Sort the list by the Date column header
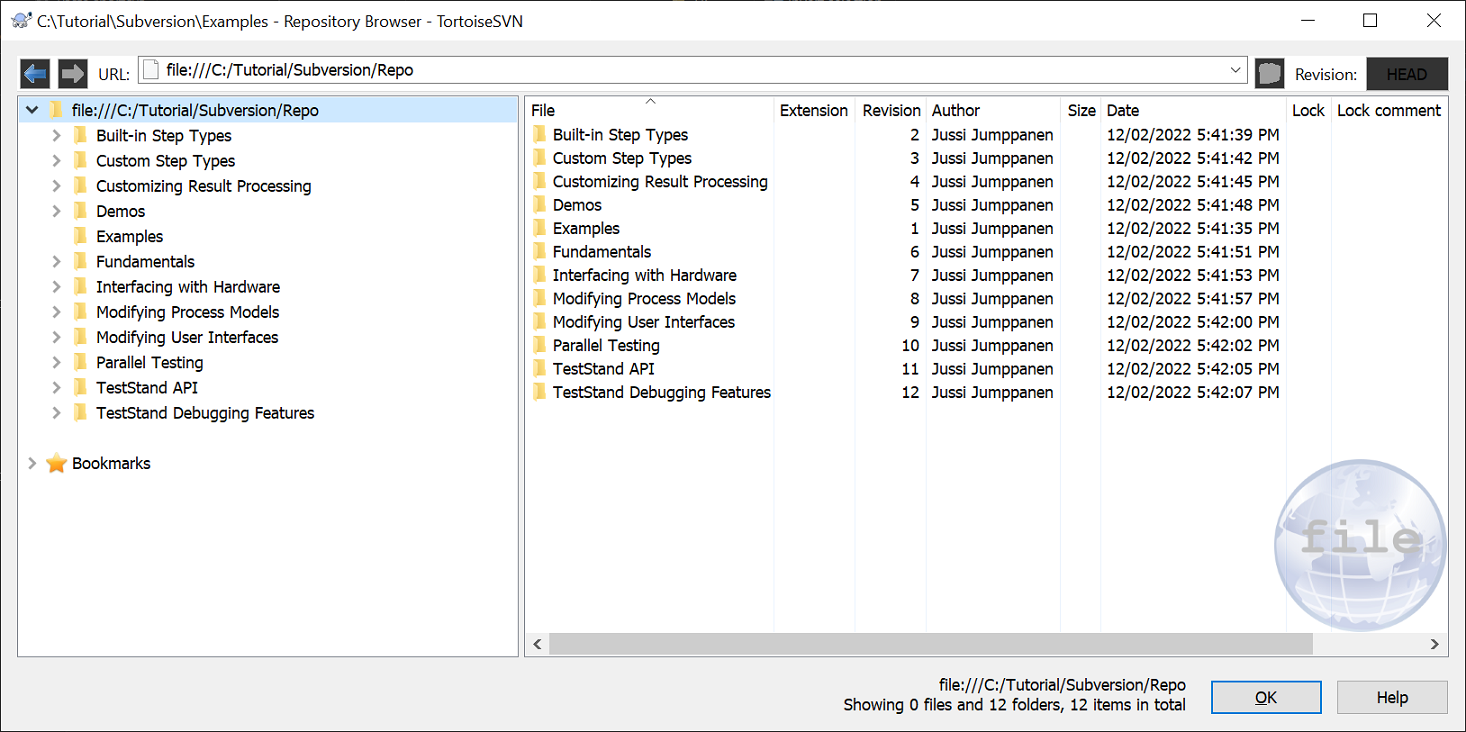 click(x=1193, y=110)
